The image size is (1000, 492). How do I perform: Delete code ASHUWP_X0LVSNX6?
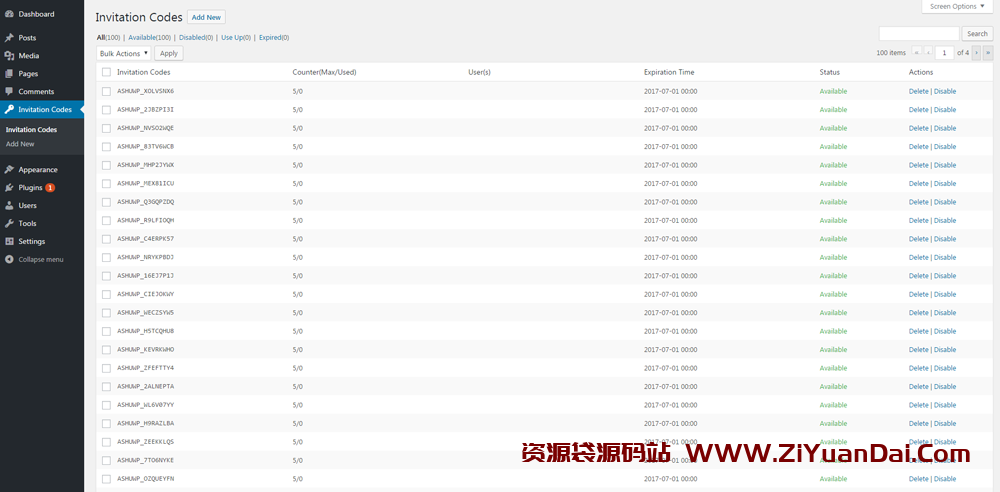(x=918, y=91)
